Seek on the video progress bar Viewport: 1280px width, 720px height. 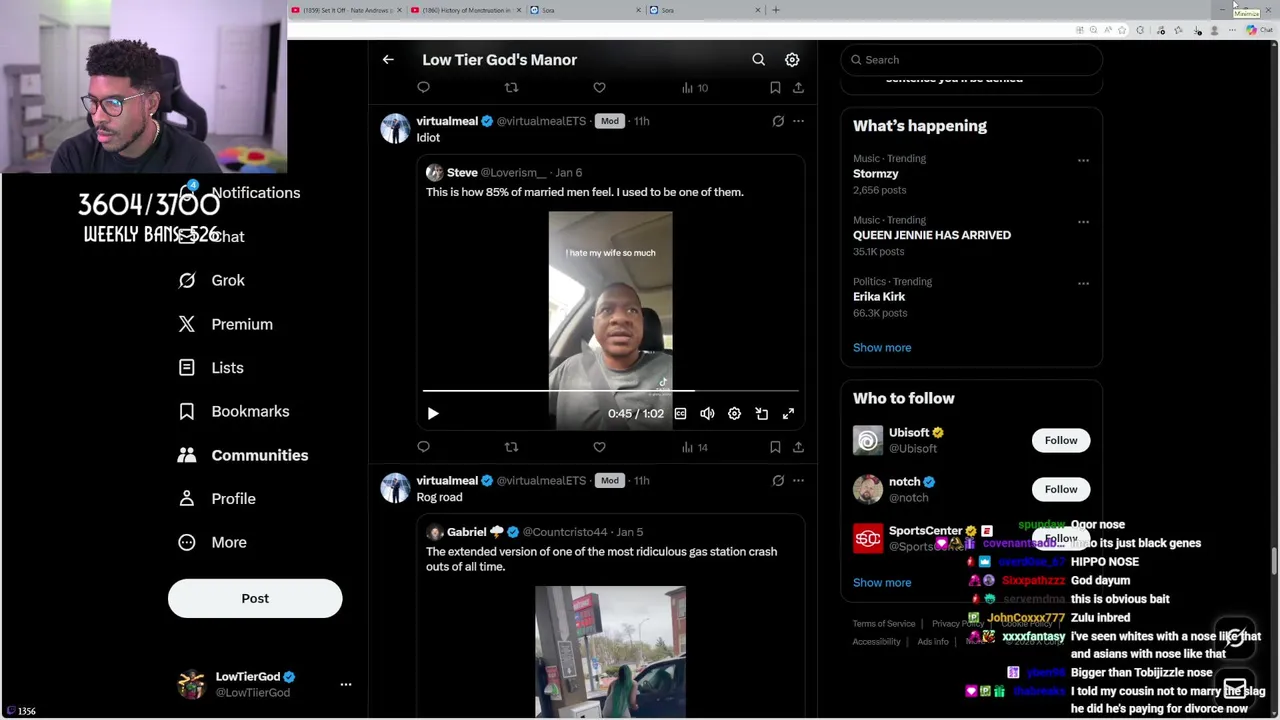point(610,390)
